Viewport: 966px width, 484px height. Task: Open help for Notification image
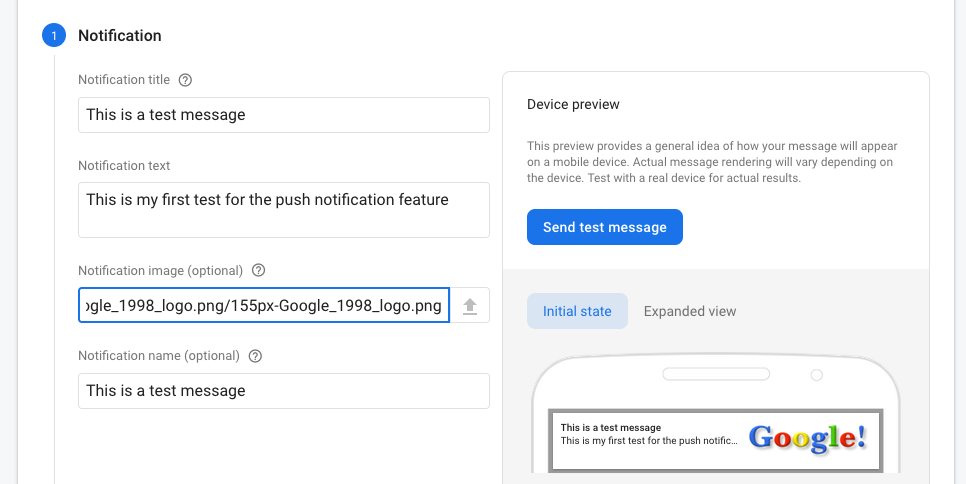click(259, 270)
